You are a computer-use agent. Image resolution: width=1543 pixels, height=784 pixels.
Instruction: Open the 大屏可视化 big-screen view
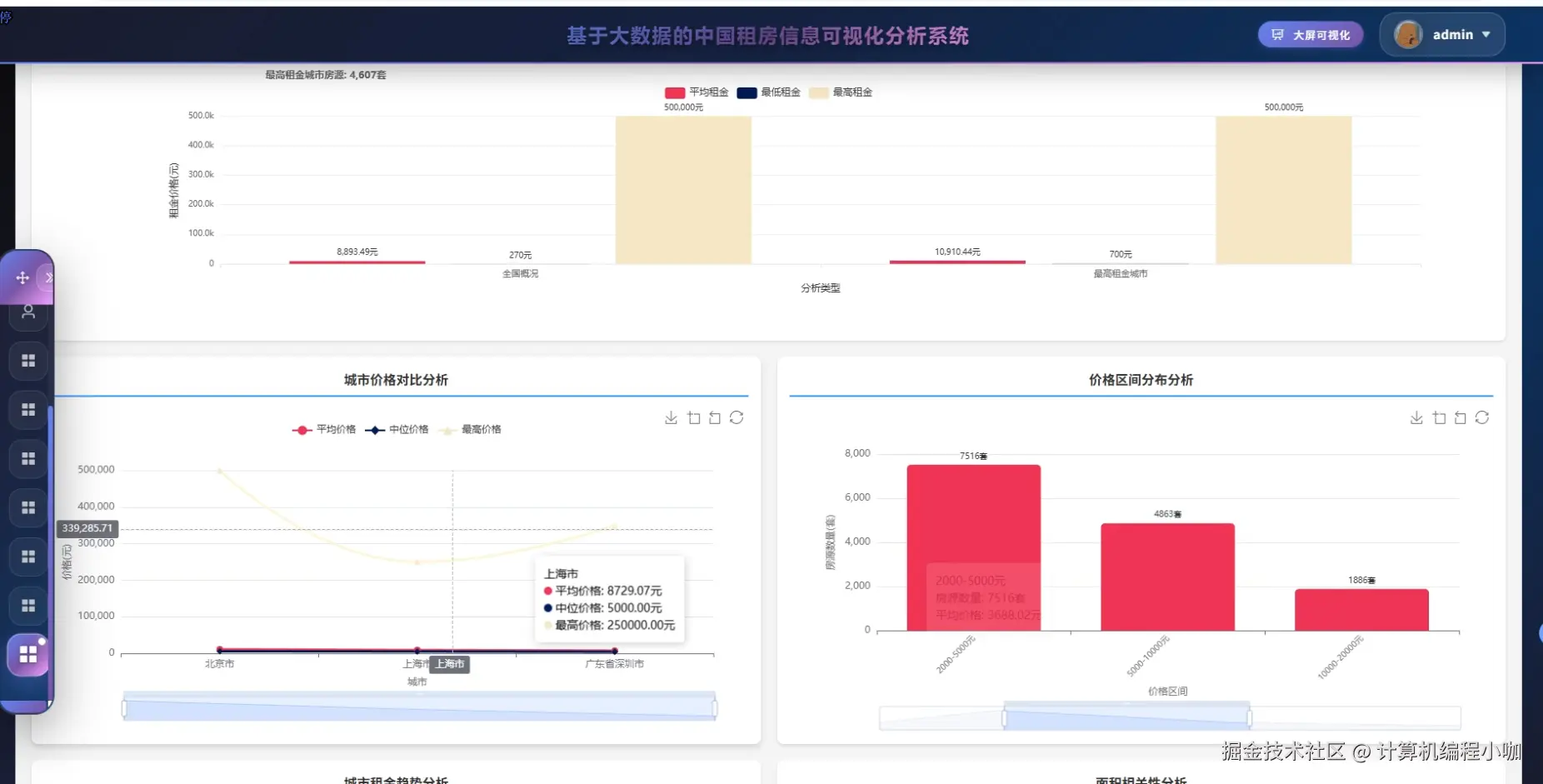[1311, 35]
